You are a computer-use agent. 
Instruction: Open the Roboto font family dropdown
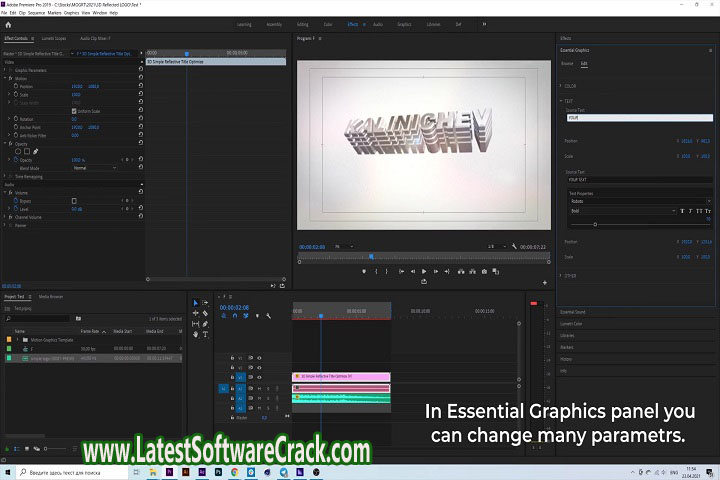click(640, 201)
